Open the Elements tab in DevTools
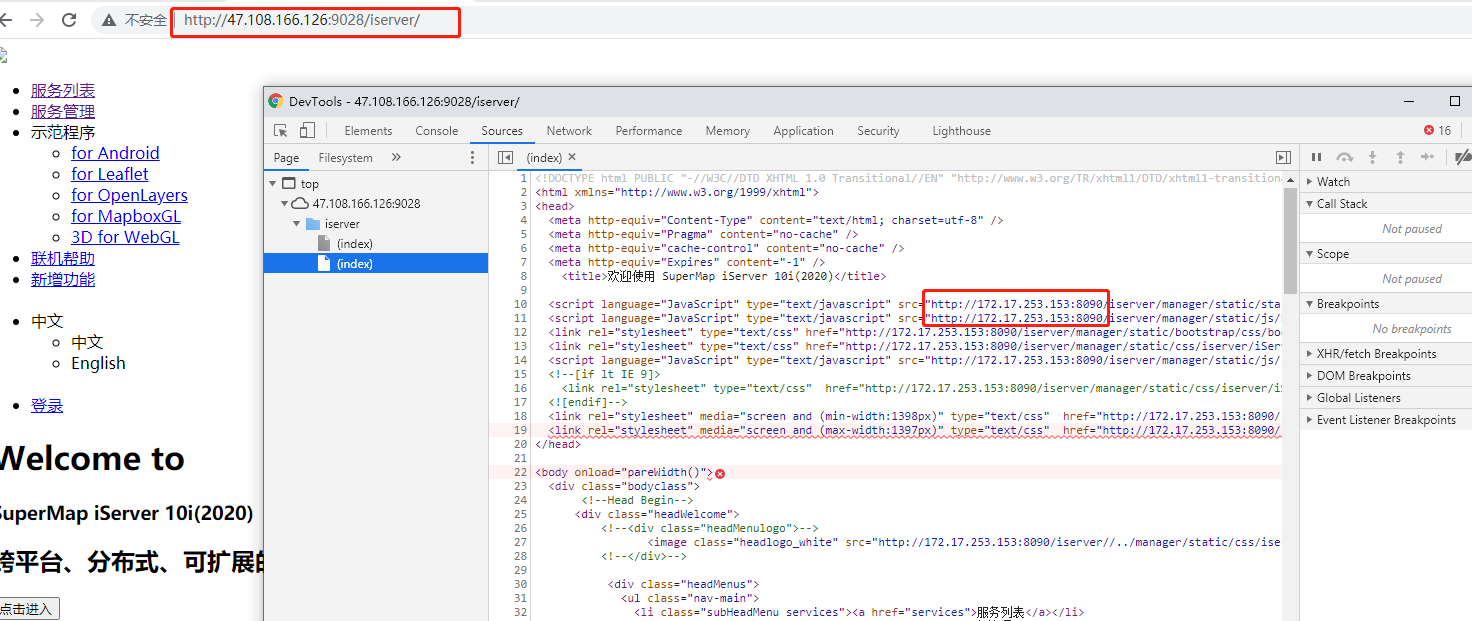This screenshot has height=621, width=1472. click(x=368, y=131)
